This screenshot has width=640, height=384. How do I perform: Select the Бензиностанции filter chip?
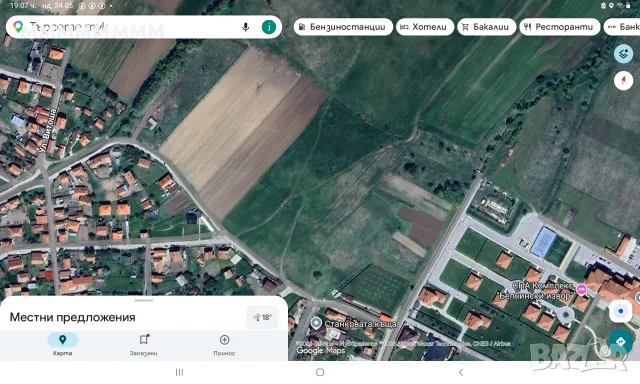click(343, 27)
